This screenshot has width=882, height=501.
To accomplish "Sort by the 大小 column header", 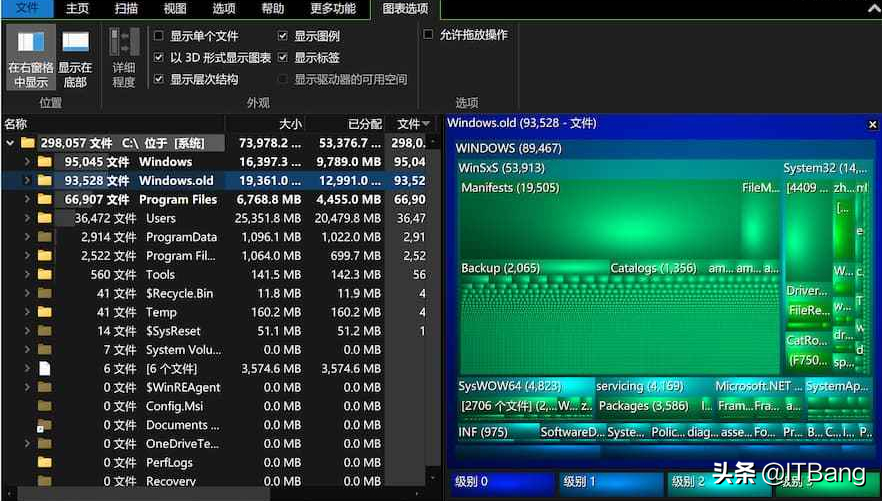I will point(289,124).
